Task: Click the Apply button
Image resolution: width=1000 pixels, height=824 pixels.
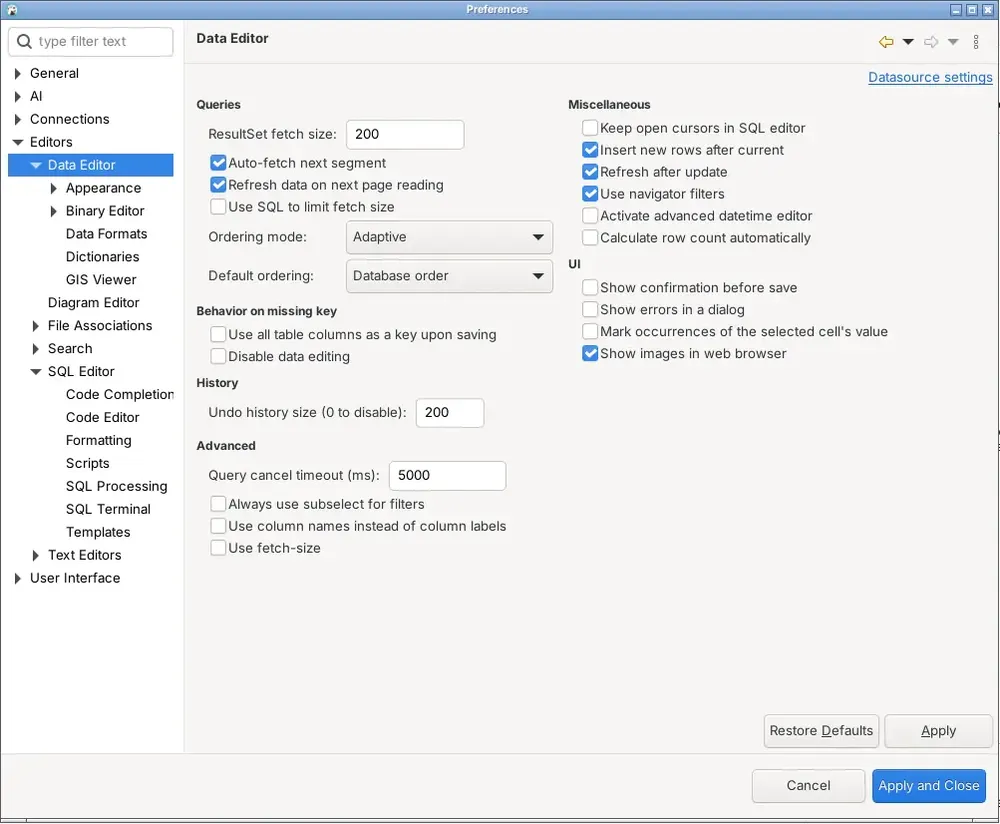Action: pos(938,731)
